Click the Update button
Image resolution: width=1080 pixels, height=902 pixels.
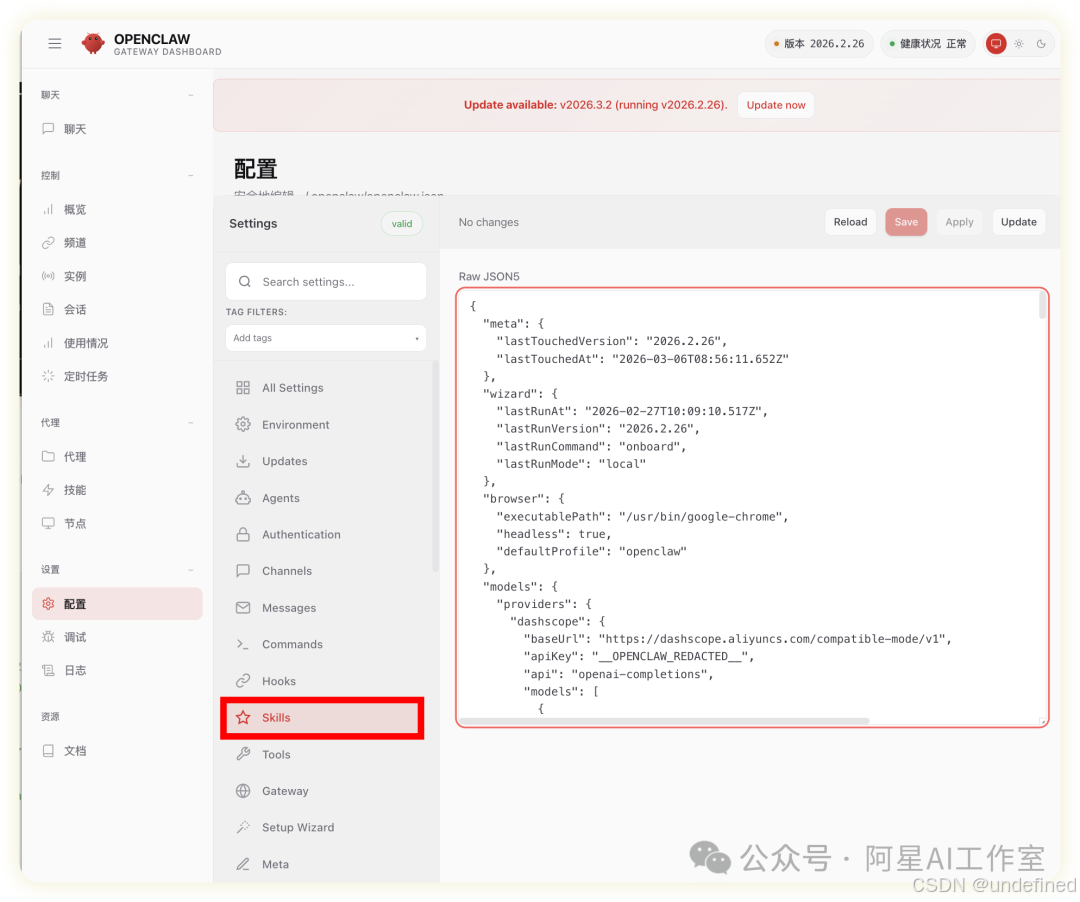pyautogui.click(x=1018, y=222)
